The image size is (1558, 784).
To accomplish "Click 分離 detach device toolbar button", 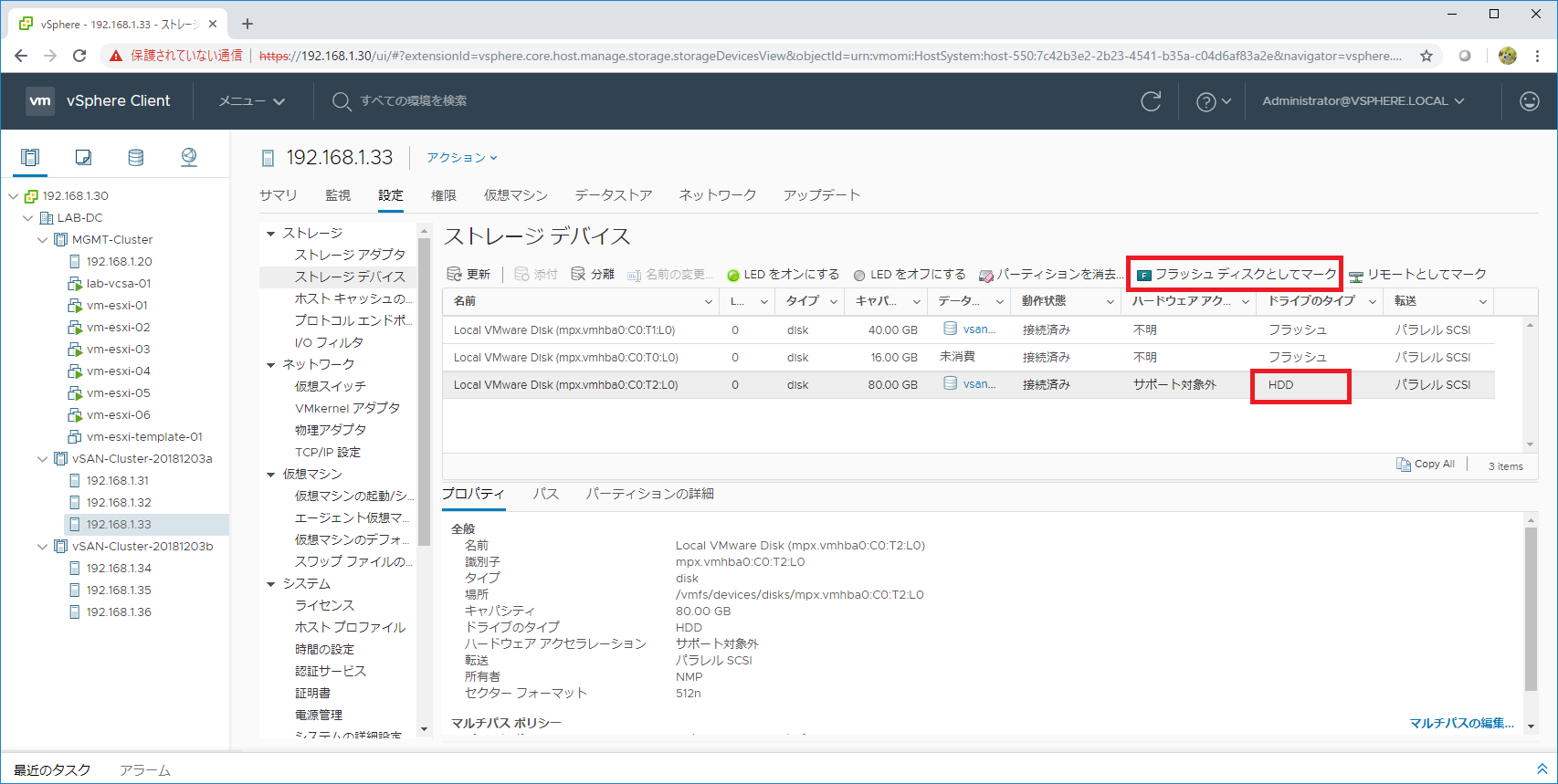I will [593, 274].
